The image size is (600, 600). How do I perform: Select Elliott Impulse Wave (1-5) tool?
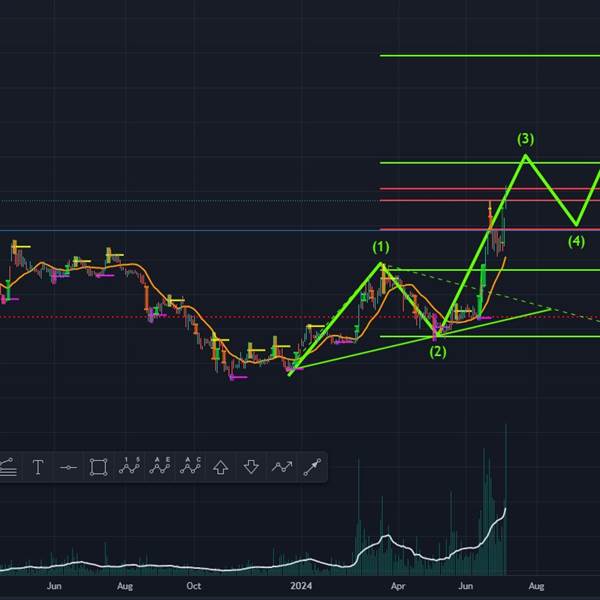[x=129, y=466]
